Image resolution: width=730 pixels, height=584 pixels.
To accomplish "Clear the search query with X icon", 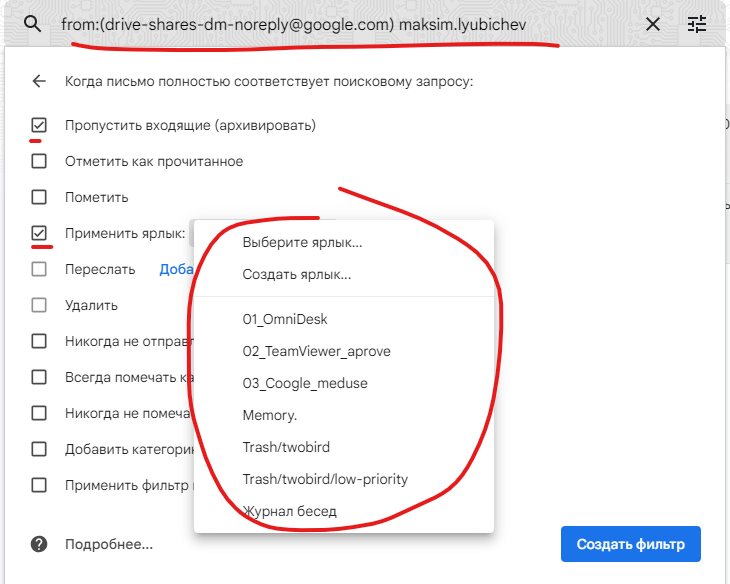I will coord(653,24).
